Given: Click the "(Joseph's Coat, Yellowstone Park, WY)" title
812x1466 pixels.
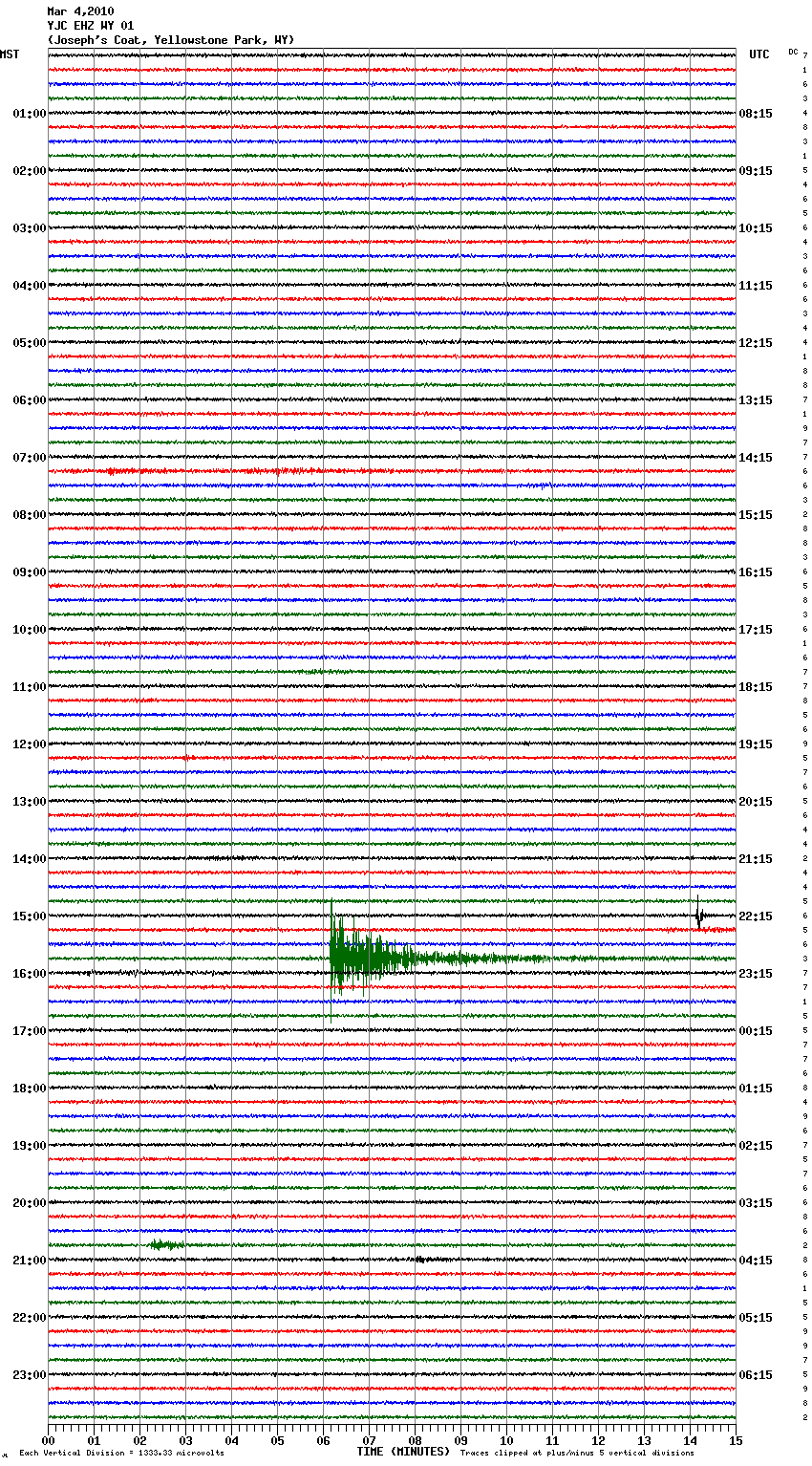Looking at the screenshot, I should point(171,40).
